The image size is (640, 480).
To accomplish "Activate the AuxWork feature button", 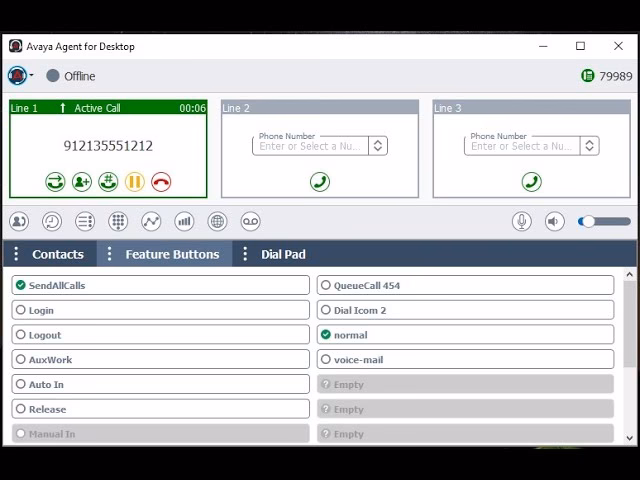I will [x=160, y=360].
